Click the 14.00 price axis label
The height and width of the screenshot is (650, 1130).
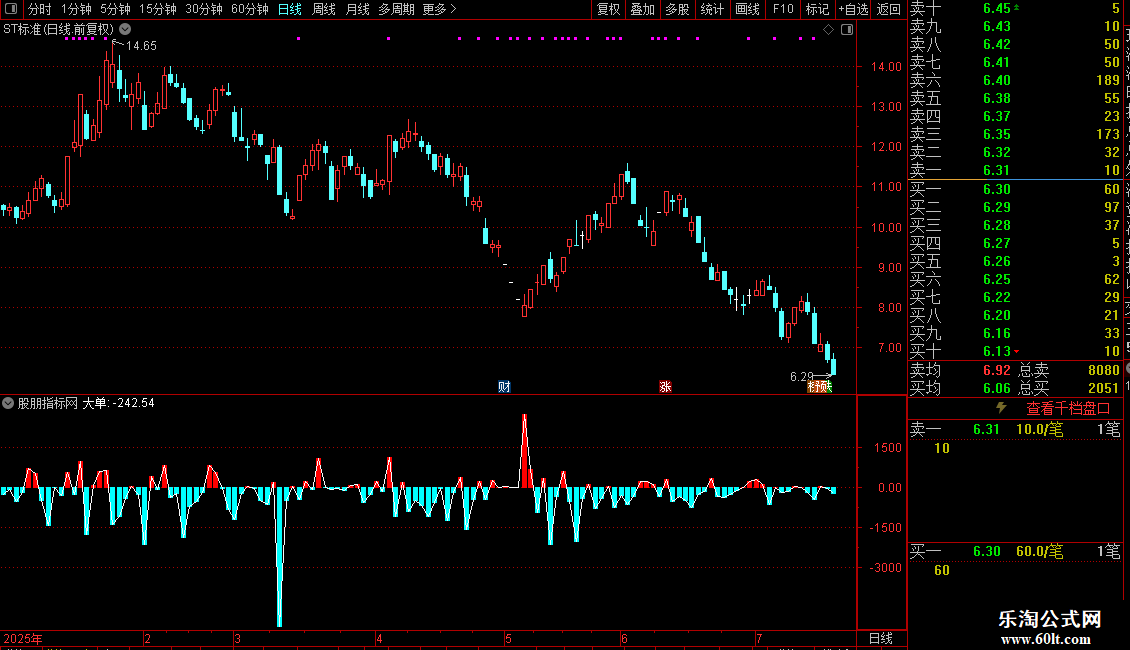[x=886, y=66]
